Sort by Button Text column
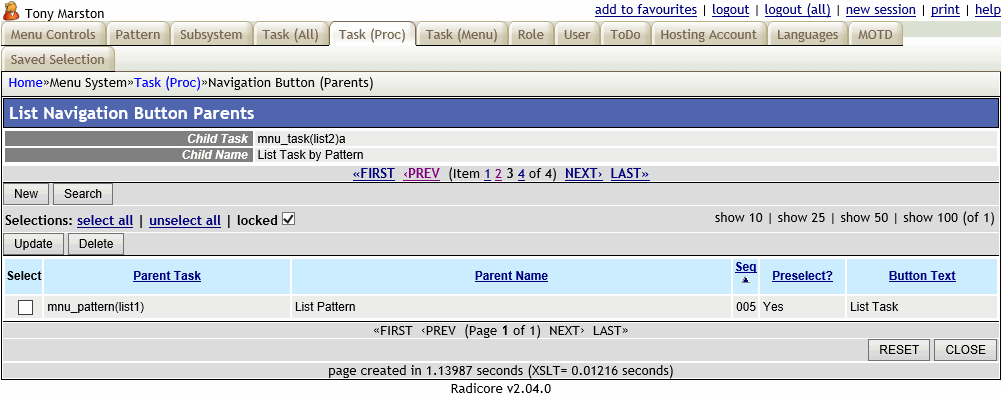1002x395 pixels. pyautogui.click(x=922, y=276)
